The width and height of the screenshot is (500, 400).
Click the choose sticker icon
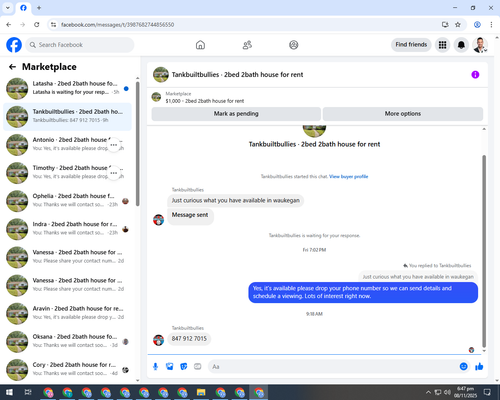pos(184,367)
